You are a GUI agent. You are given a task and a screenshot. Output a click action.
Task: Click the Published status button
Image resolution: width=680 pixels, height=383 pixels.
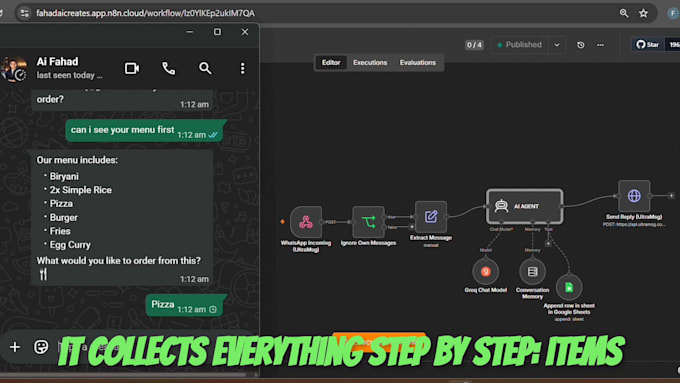tap(520, 45)
